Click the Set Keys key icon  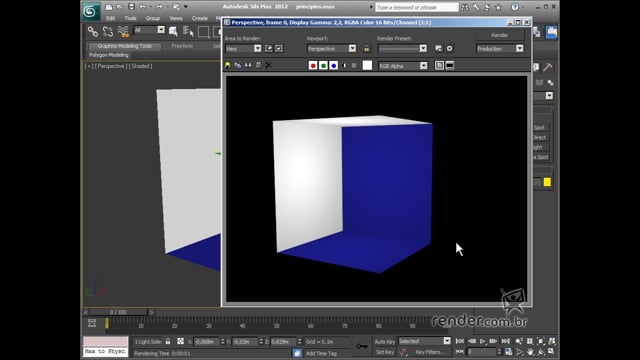pyautogui.click(x=362, y=346)
